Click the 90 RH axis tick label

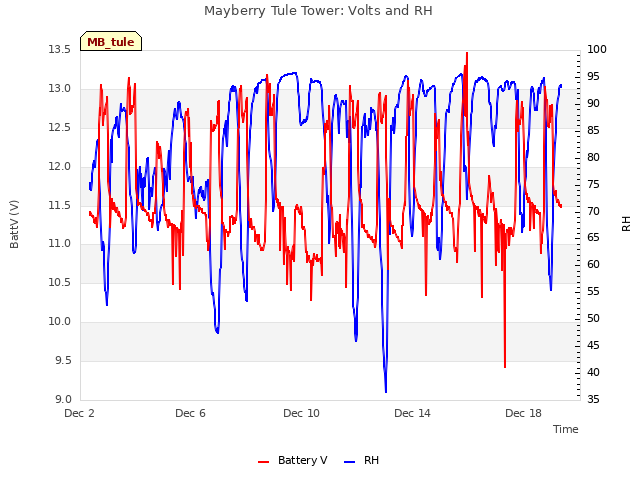click(x=593, y=103)
